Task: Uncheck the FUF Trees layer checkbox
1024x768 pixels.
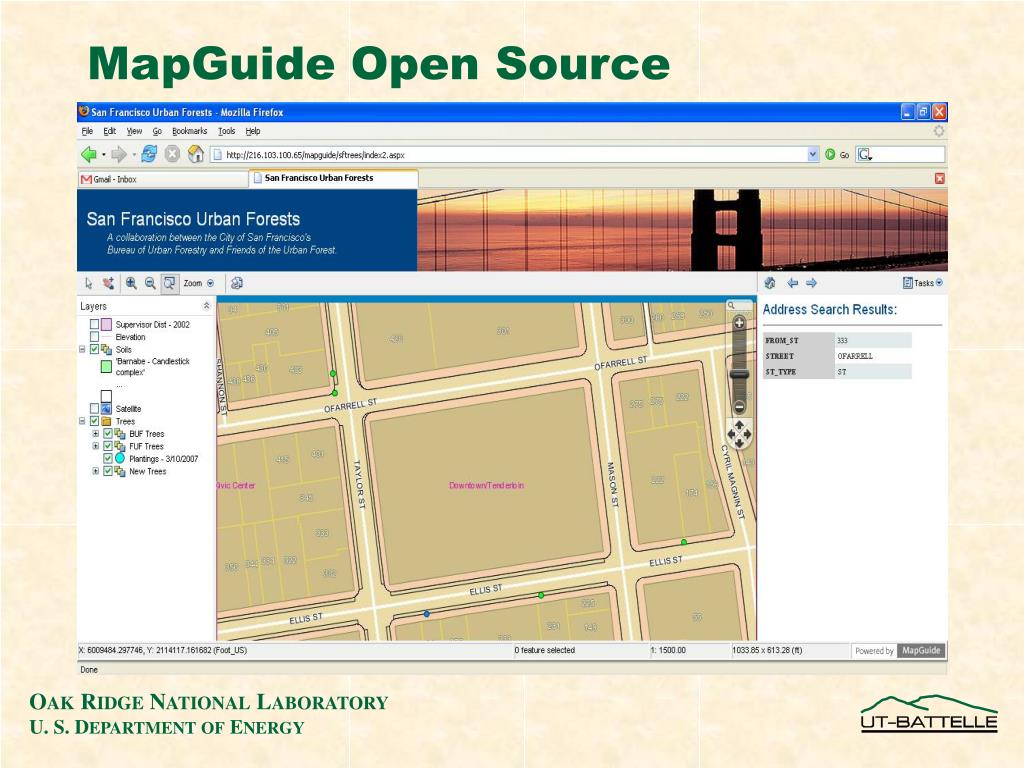Action: pos(108,446)
